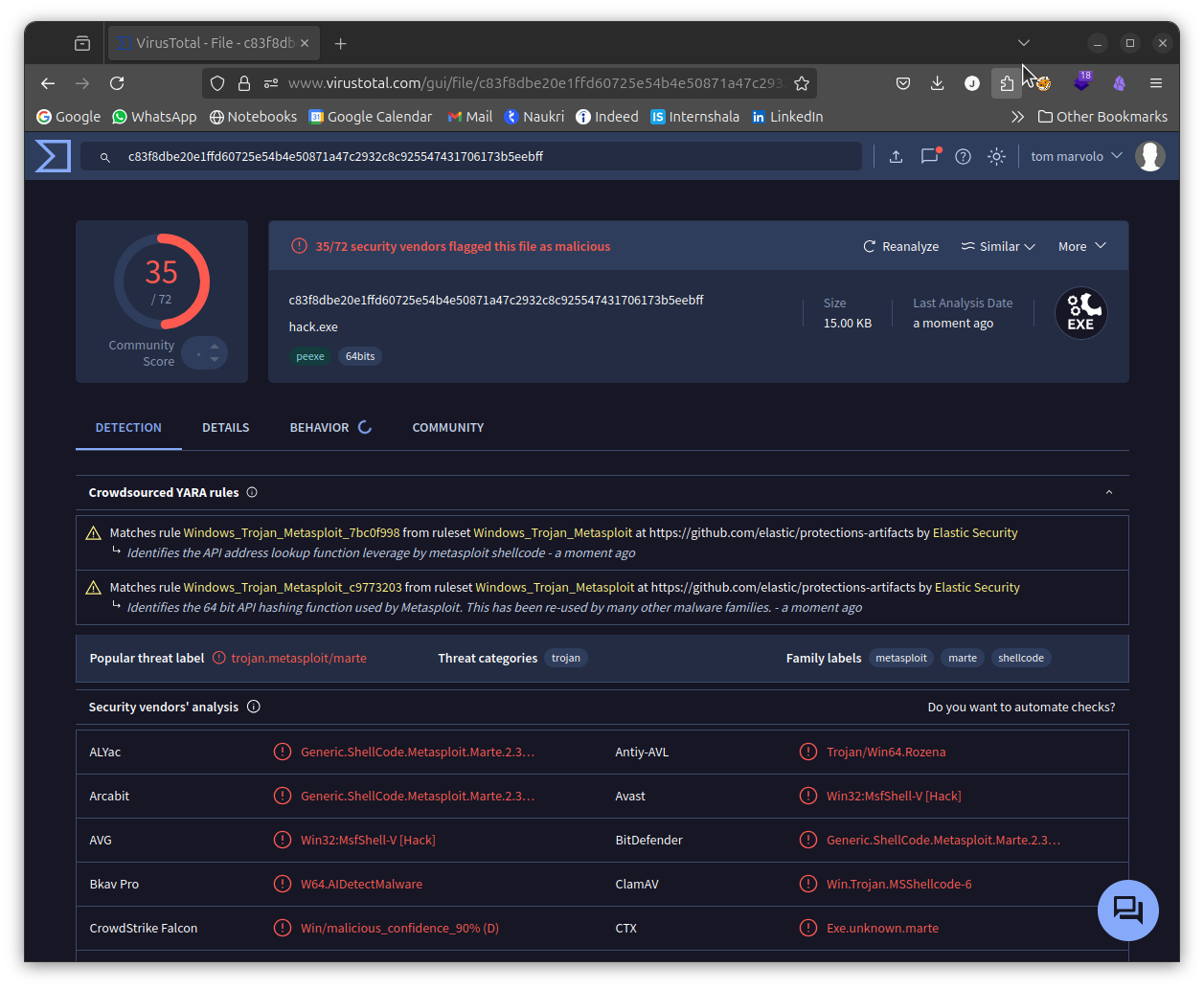Open the Internshala bookmark

(695, 117)
